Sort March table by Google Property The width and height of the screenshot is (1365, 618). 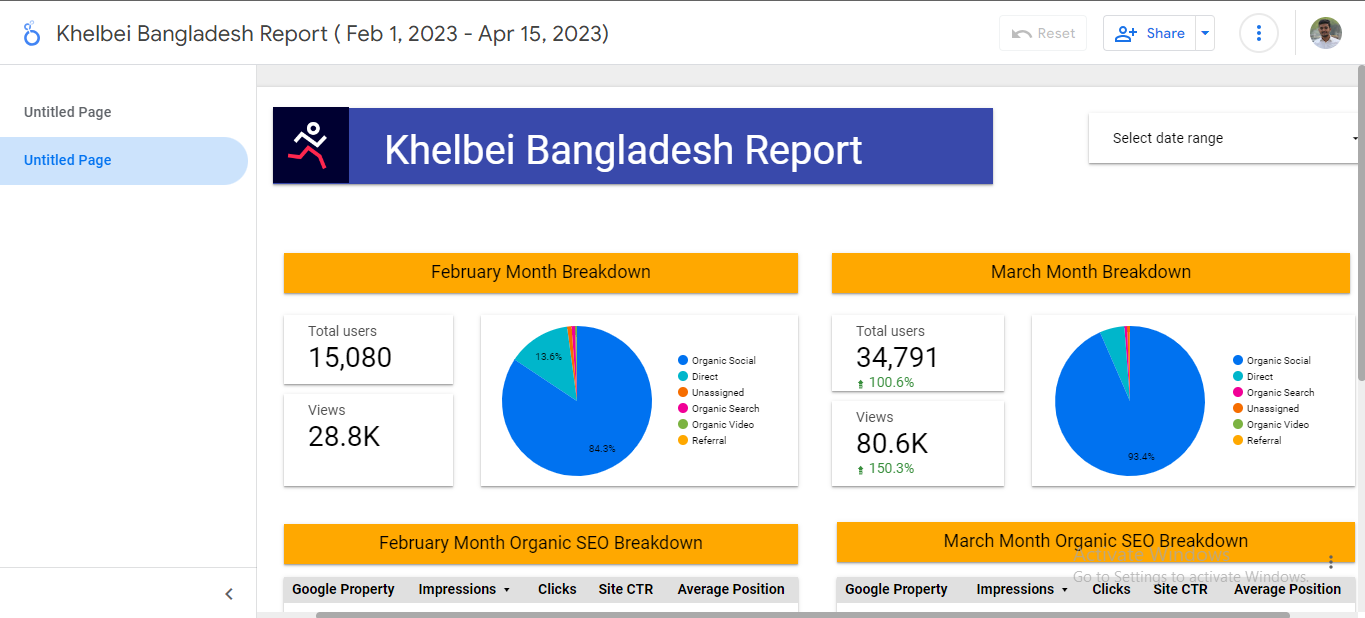(x=896, y=590)
